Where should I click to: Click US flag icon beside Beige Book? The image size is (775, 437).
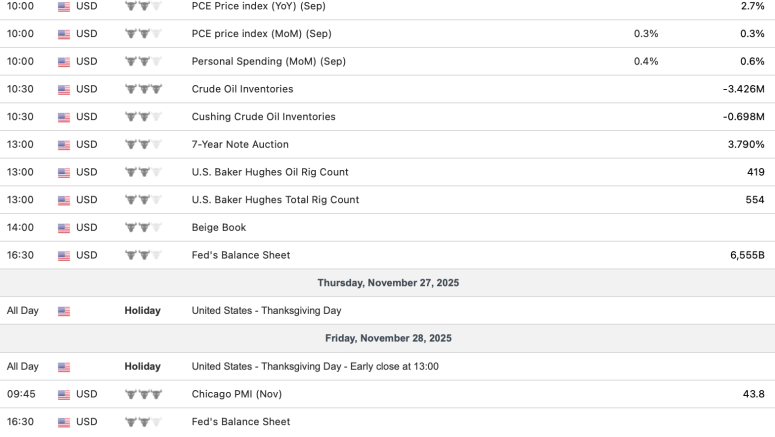click(x=64, y=228)
